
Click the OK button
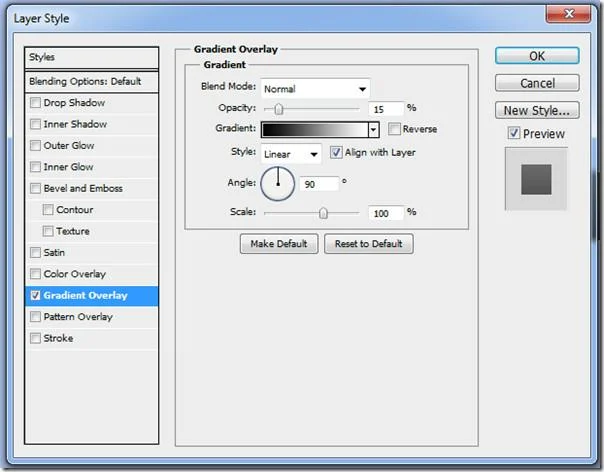pyautogui.click(x=537, y=56)
